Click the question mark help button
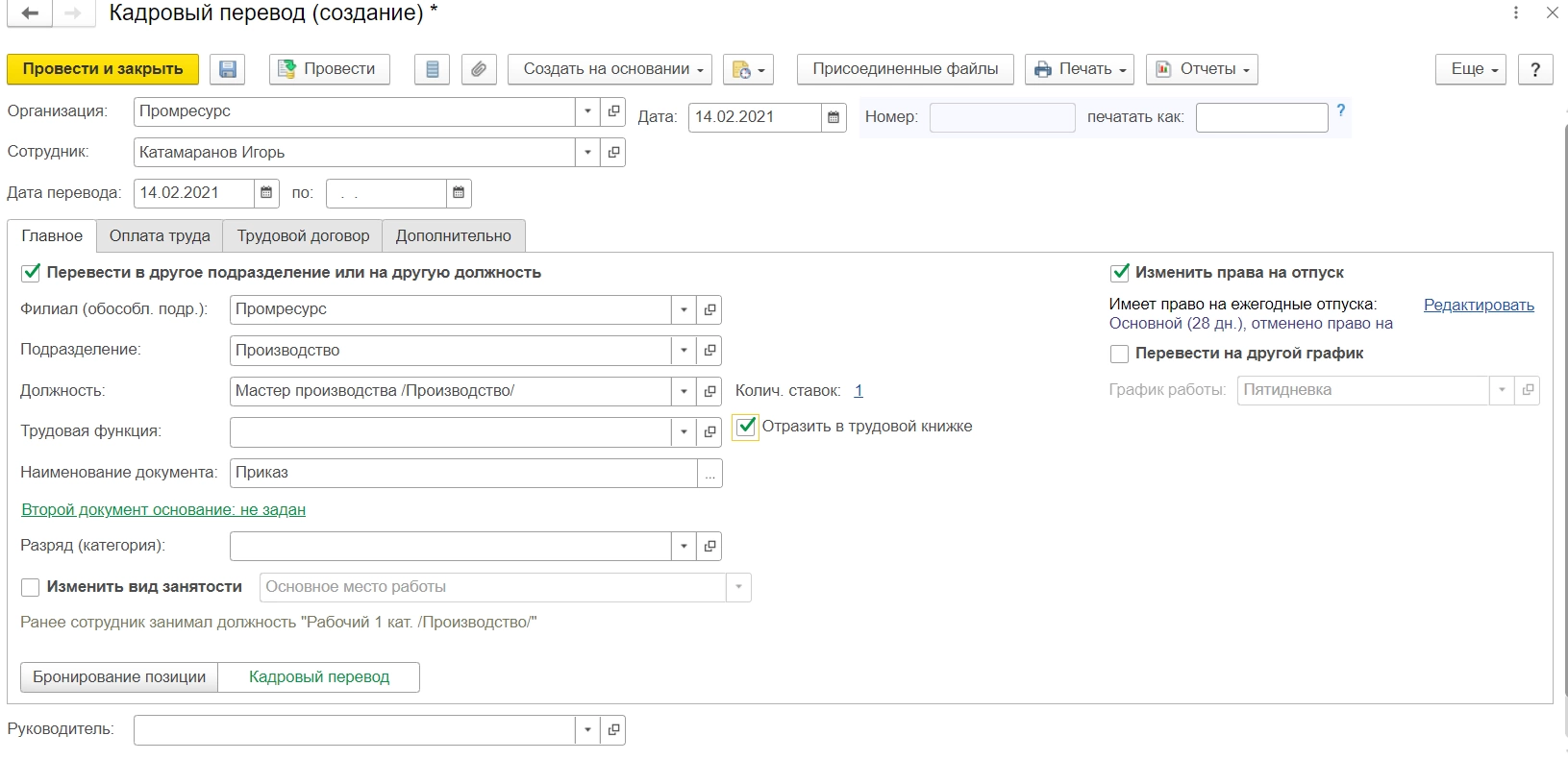The image size is (1568, 760). coord(1534,69)
